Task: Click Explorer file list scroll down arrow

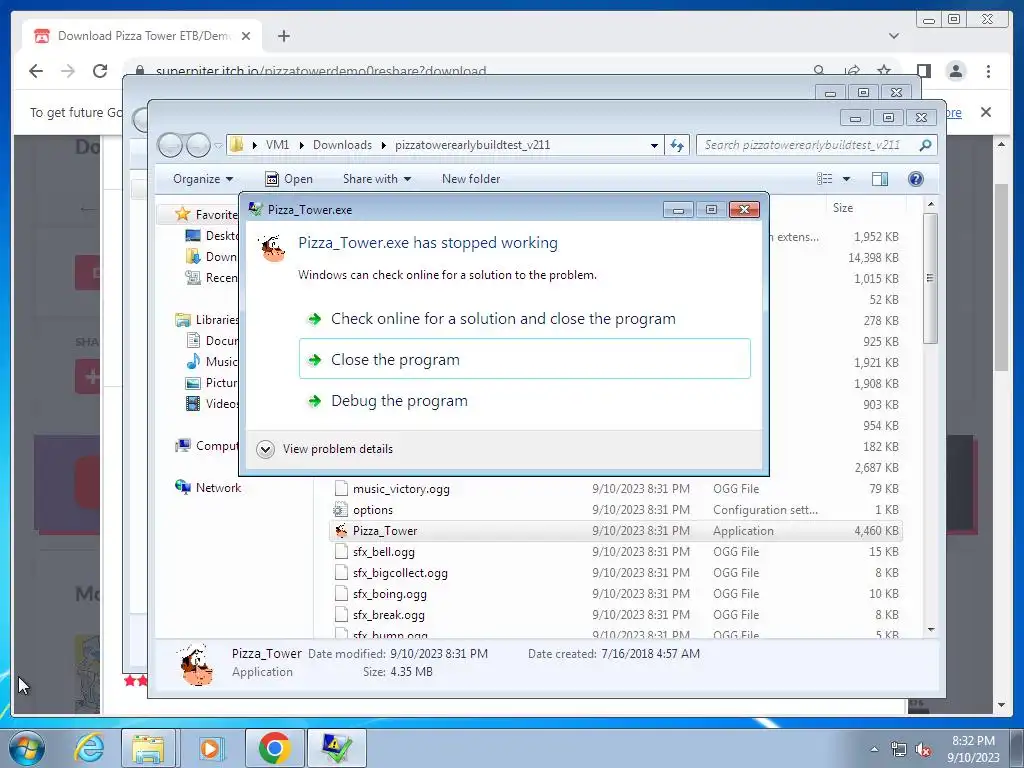Action: [x=931, y=630]
